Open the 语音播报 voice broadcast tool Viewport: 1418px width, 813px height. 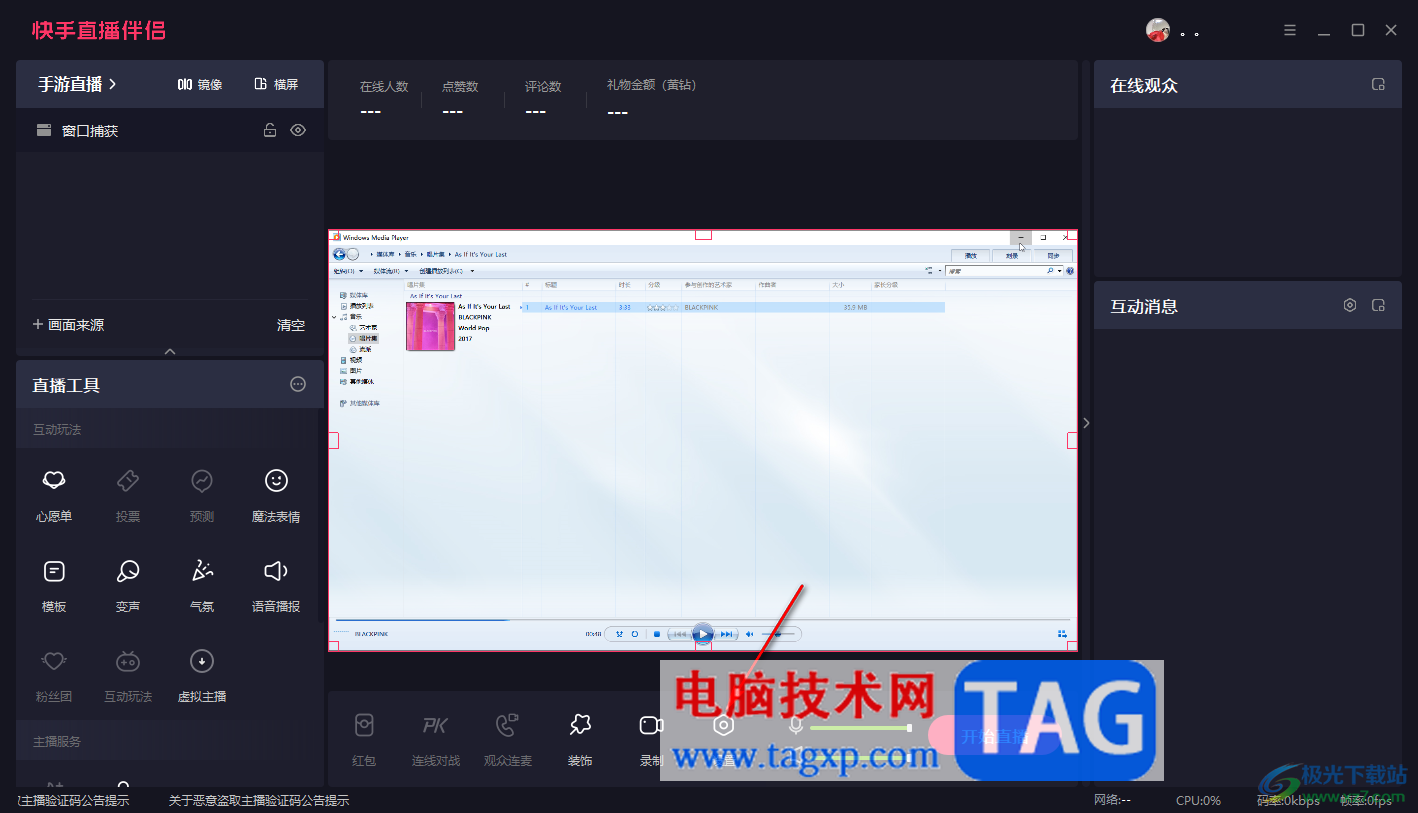276,585
